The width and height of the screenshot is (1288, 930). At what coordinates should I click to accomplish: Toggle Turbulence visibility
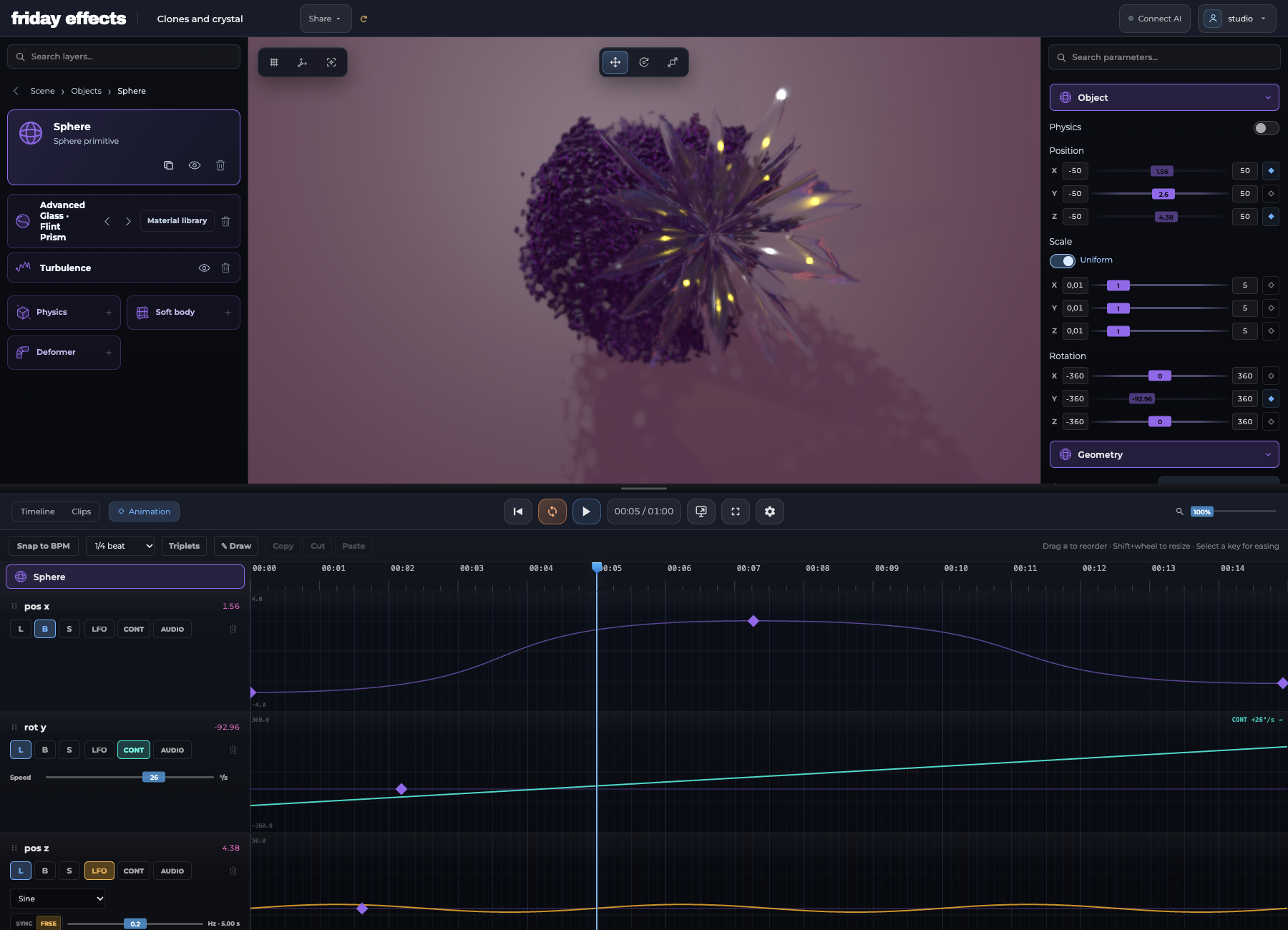pyautogui.click(x=204, y=268)
